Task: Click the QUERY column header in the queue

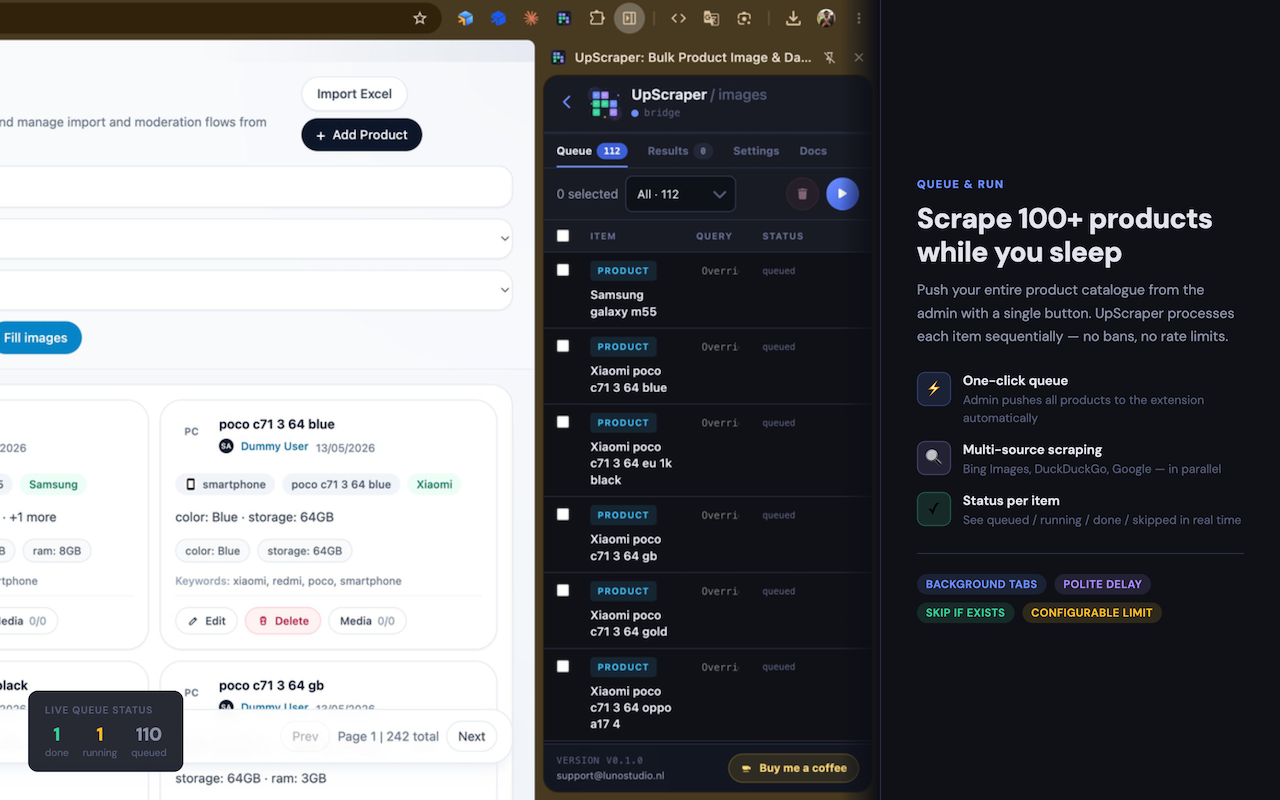Action: click(x=714, y=236)
